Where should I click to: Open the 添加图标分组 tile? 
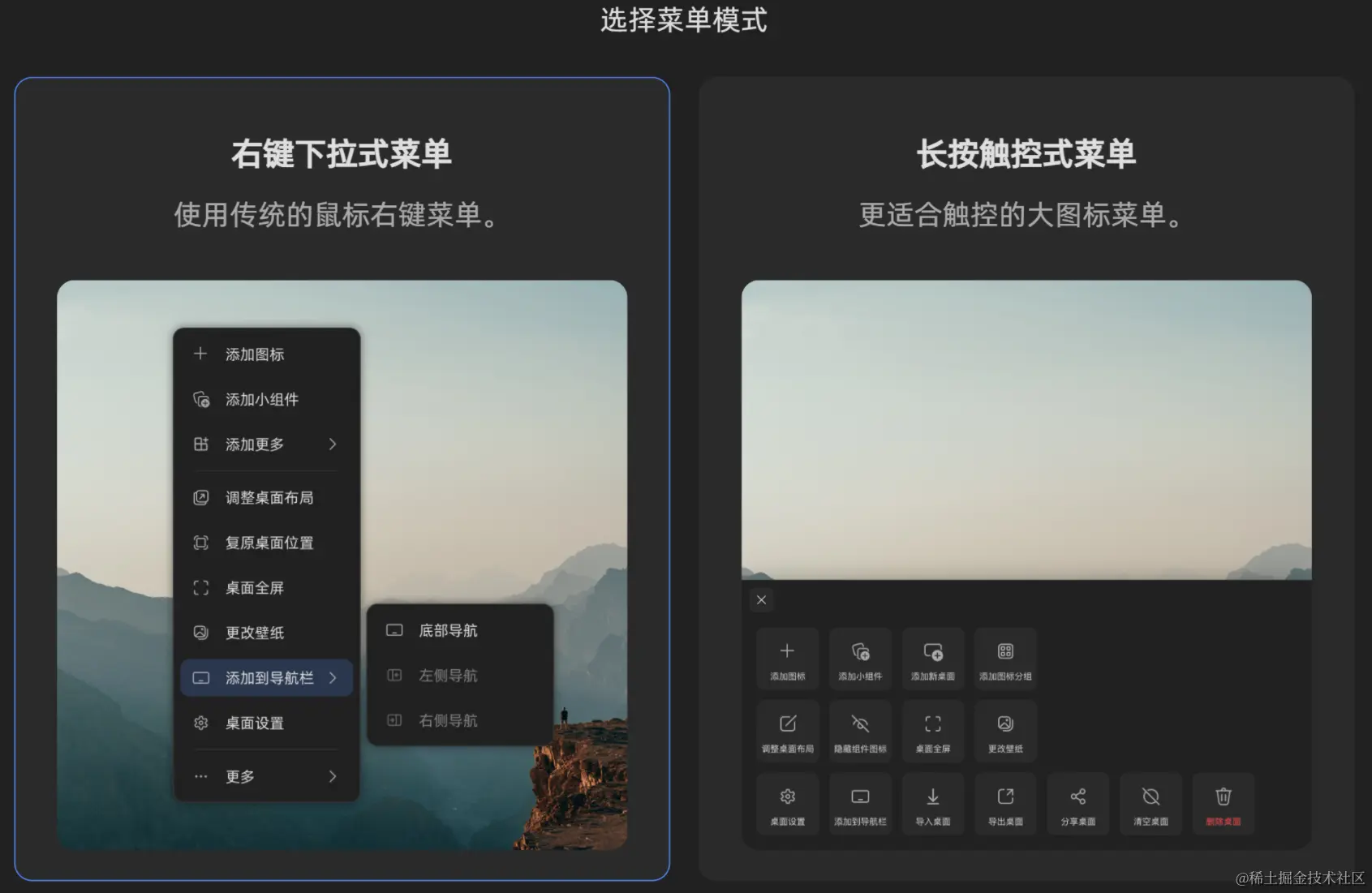tap(1005, 659)
